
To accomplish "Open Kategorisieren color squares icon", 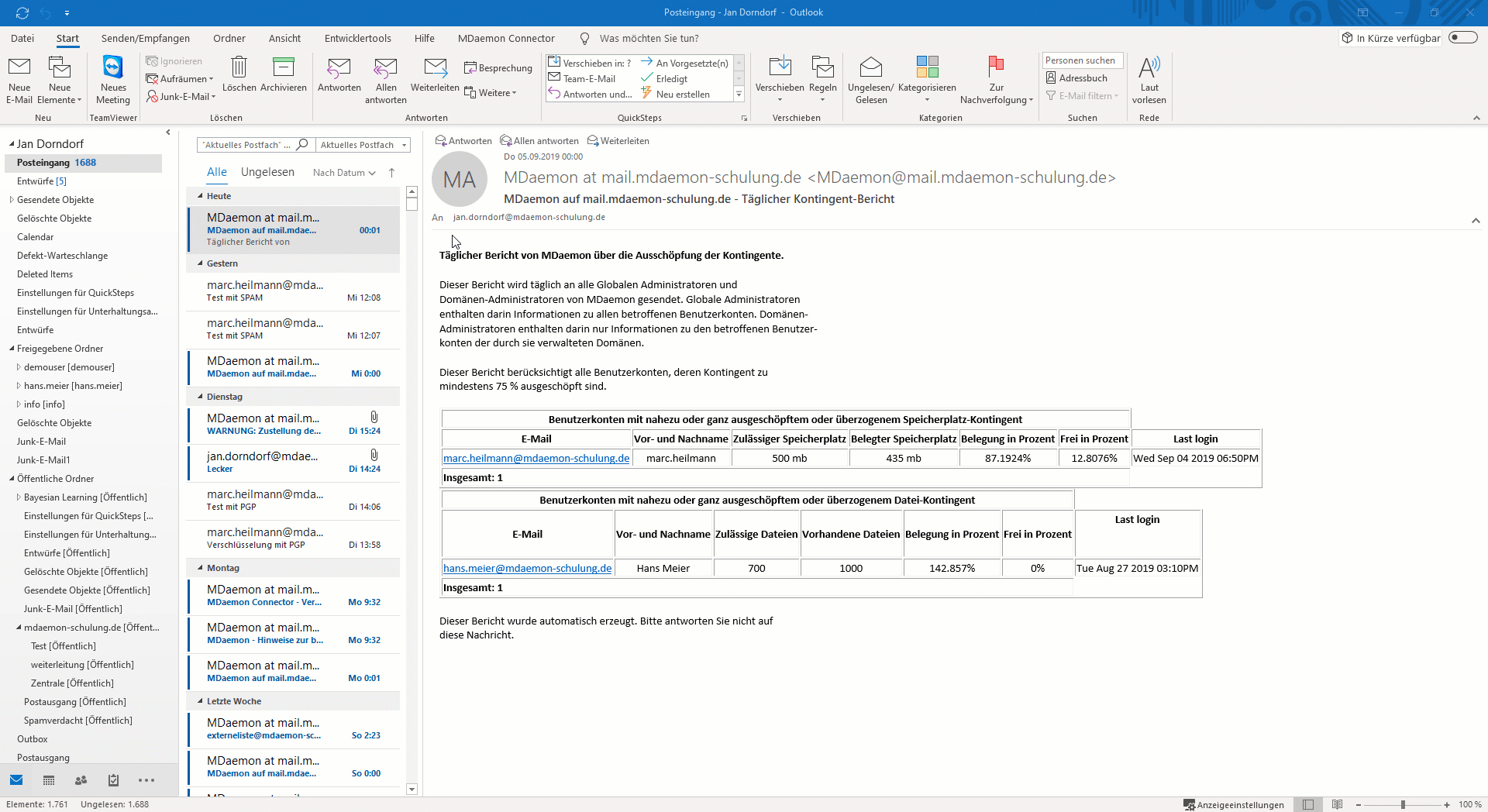I will pos(927,68).
